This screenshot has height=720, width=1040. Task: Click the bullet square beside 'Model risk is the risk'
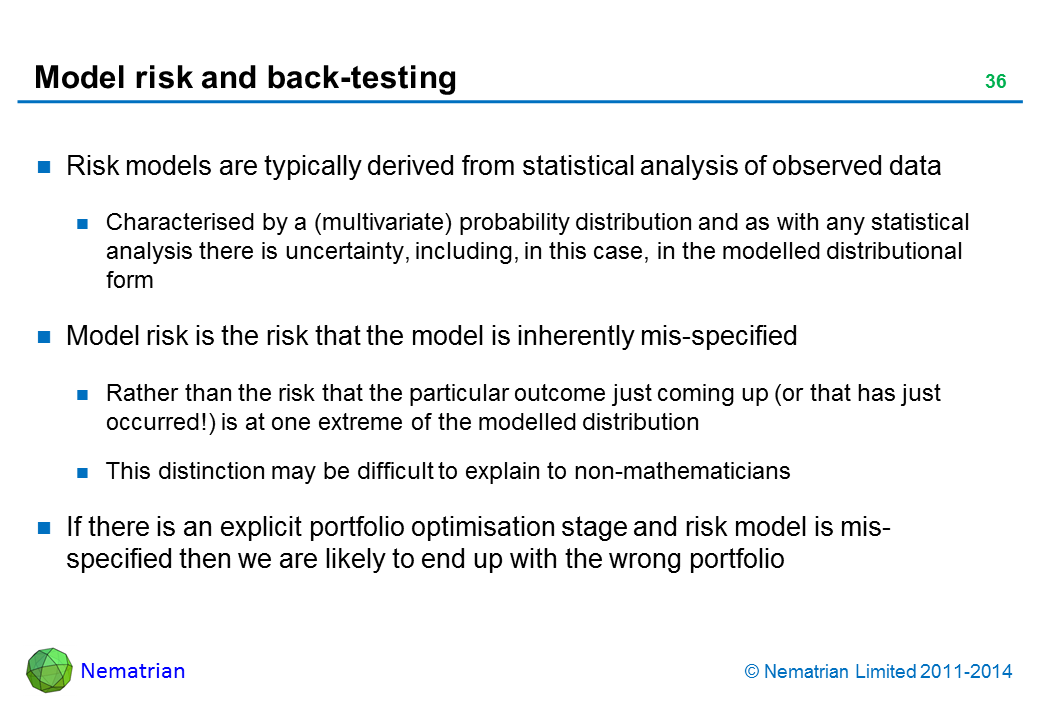(x=45, y=337)
